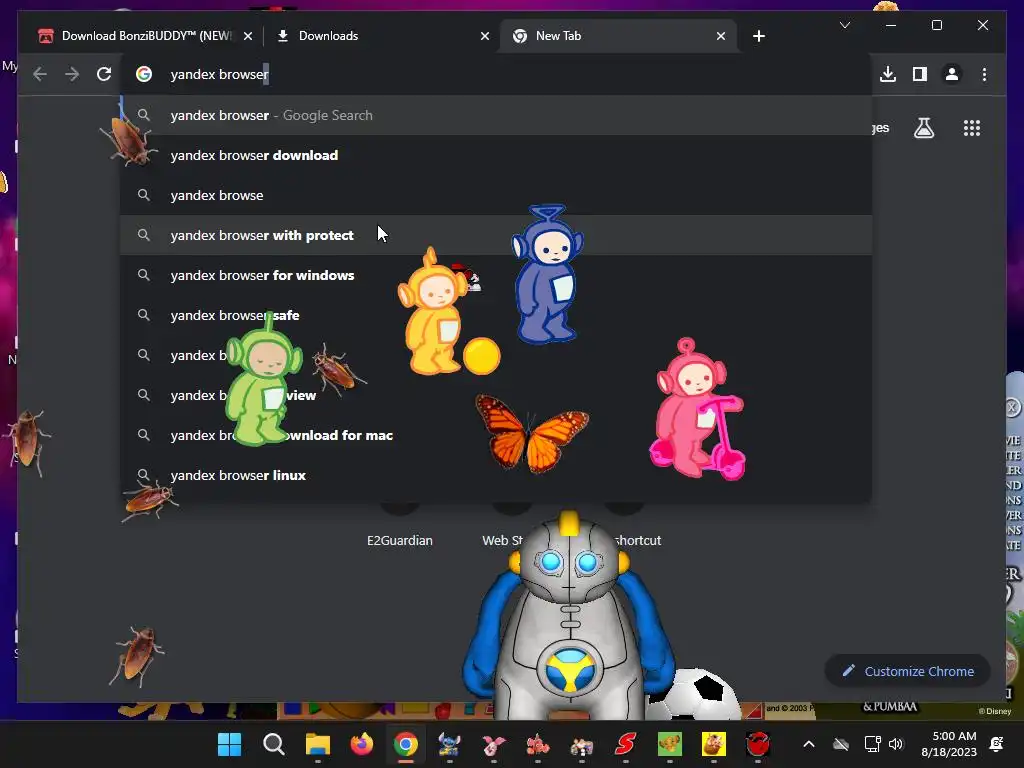The image size is (1024, 768).
Task: Open the notification bell icon
Action: [997, 744]
